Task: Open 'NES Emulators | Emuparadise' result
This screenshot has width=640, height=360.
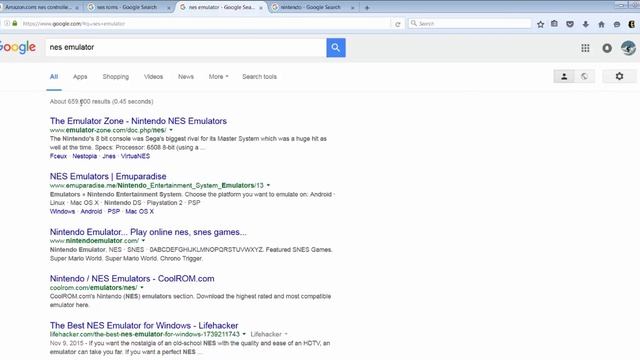Action: [108, 176]
